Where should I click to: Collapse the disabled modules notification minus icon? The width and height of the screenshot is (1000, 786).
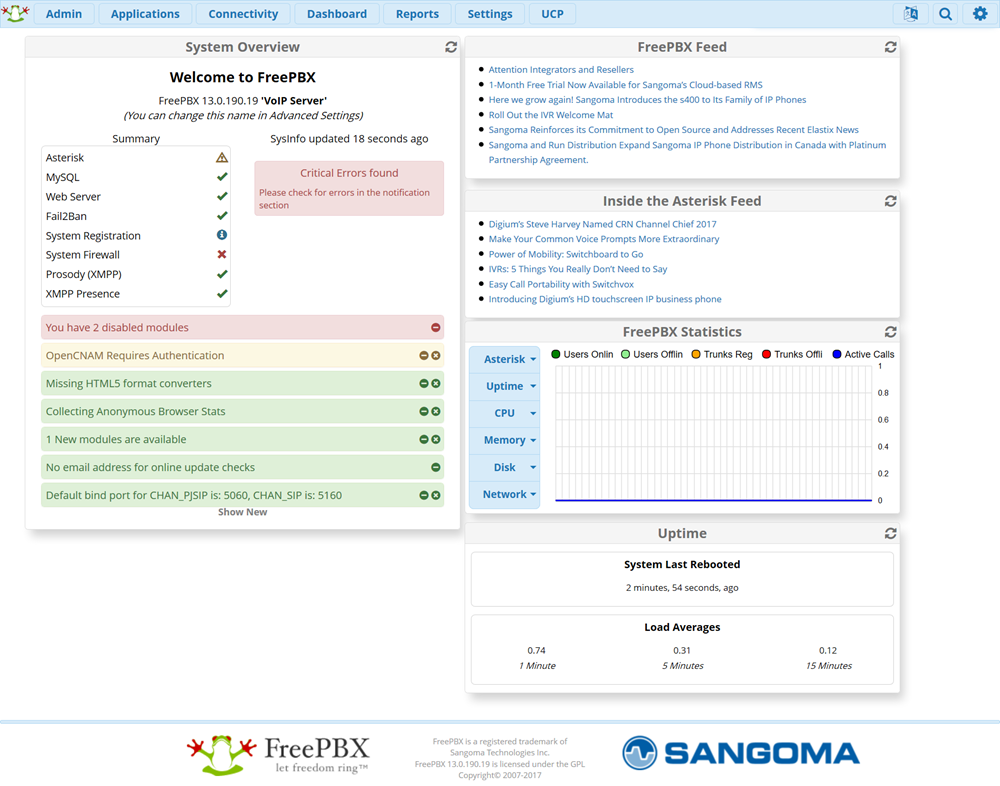coord(436,327)
